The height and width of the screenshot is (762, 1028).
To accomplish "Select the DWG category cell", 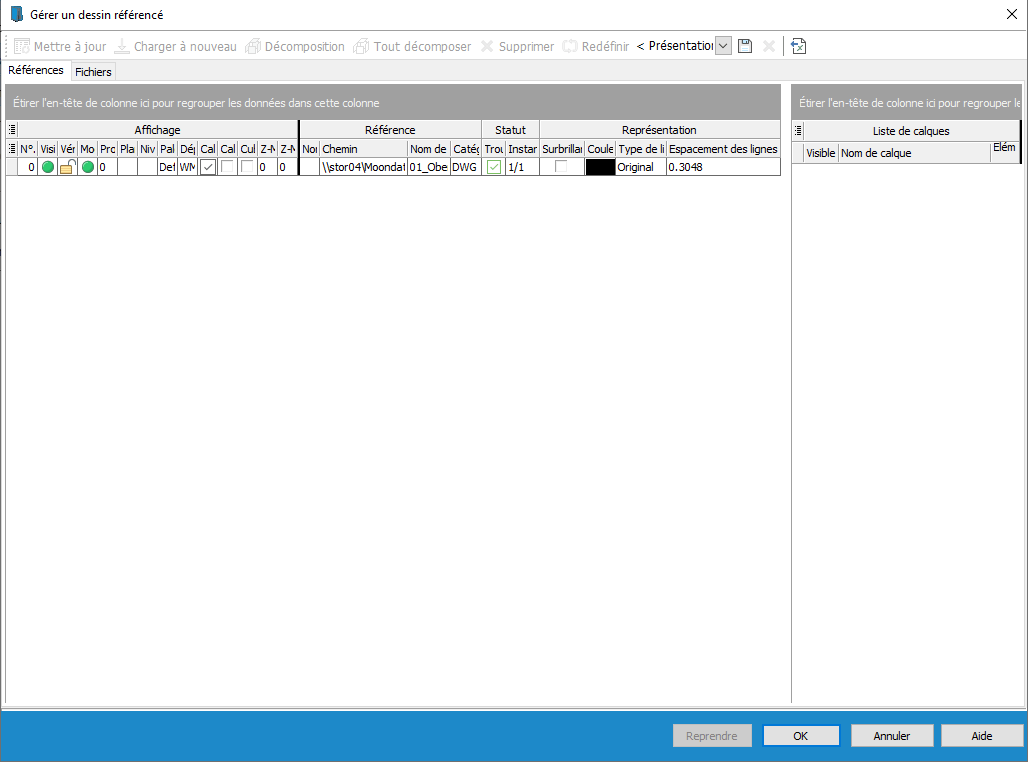I will [x=465, y=167].
